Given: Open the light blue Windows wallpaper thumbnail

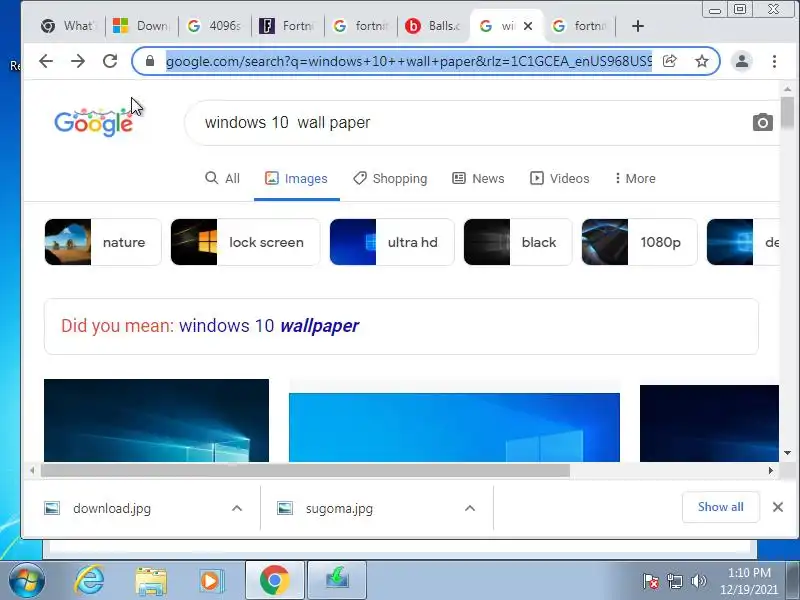Looking at the screenshot, I should point(454,428).
